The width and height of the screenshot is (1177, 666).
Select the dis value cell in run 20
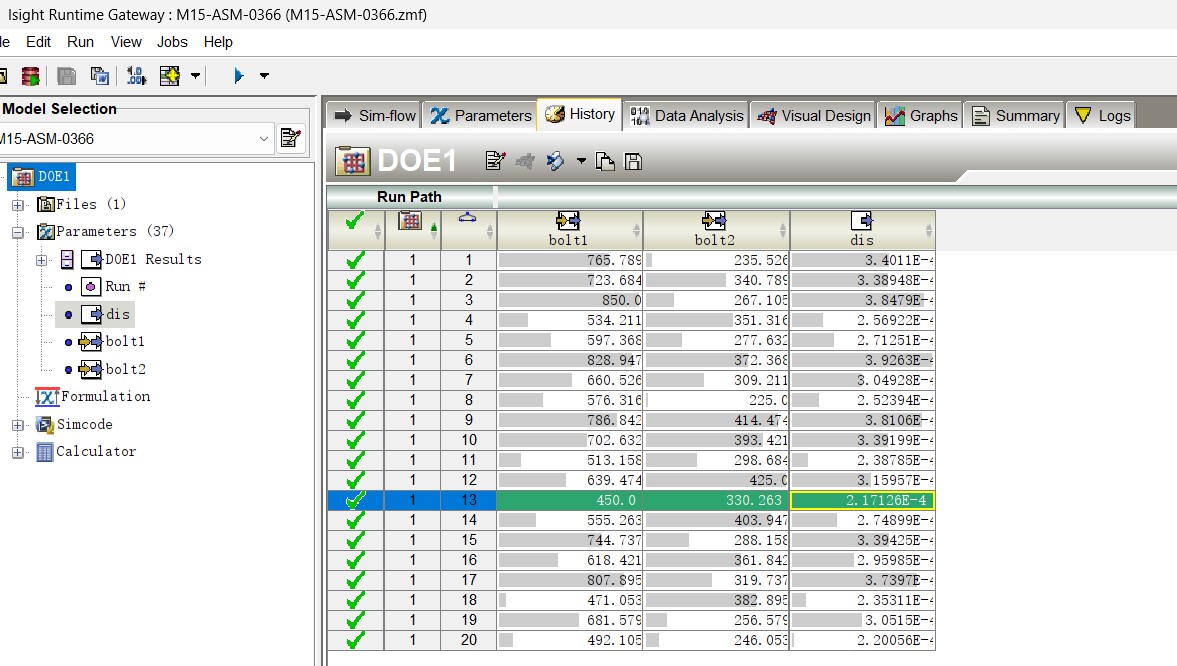[x=862, y=640]
